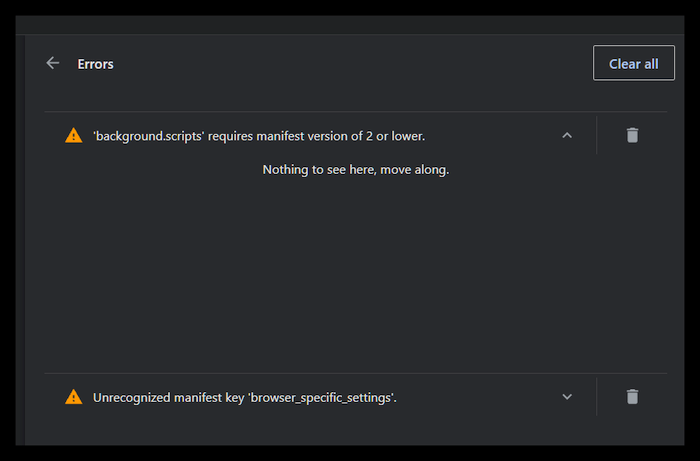Click the 'background.scripts' requires manifest version text
The width and height of the screenshot is (700, 461).
(x=259, y=135)
